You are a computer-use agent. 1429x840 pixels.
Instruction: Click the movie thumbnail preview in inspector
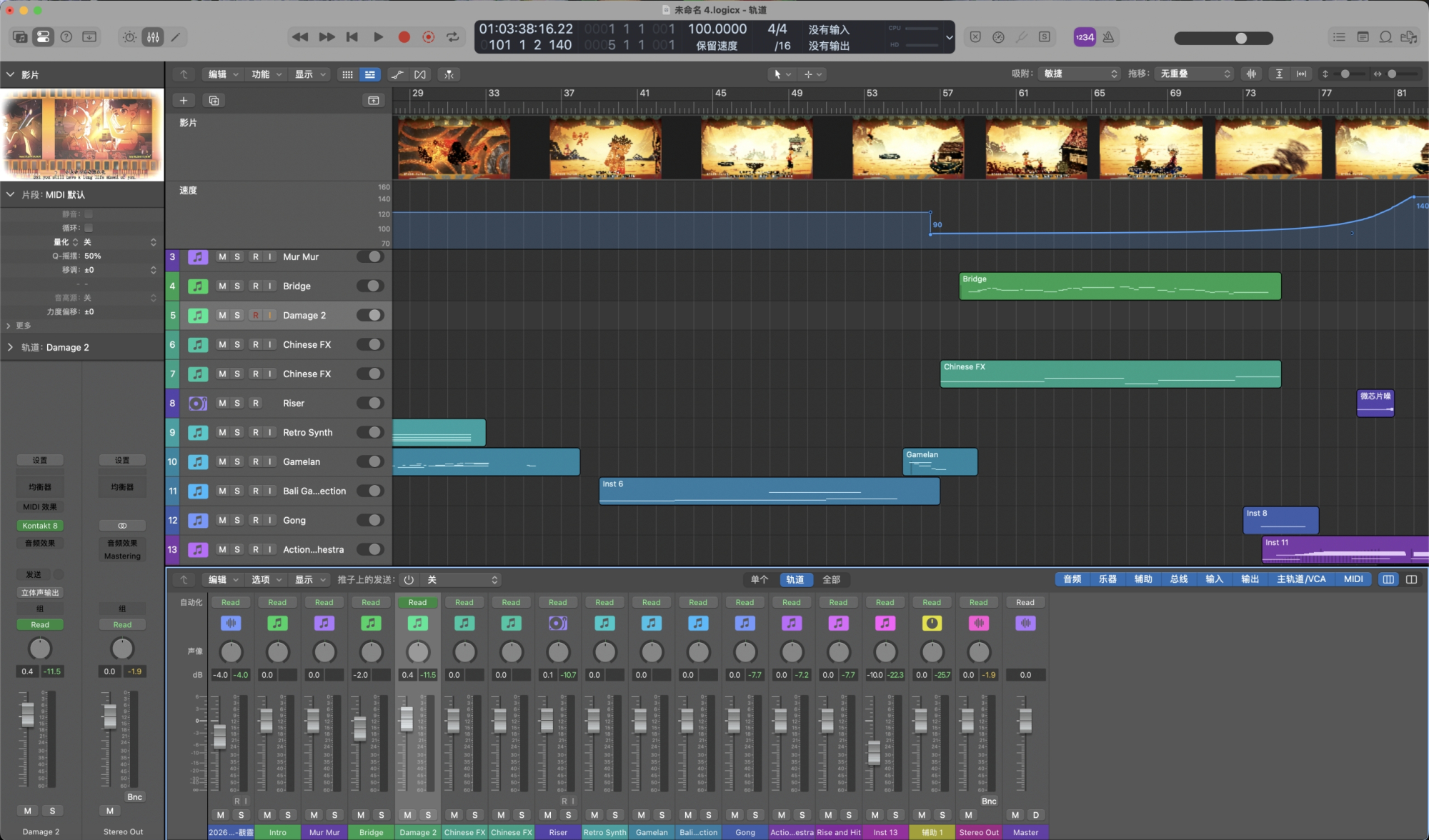(82, 134)
